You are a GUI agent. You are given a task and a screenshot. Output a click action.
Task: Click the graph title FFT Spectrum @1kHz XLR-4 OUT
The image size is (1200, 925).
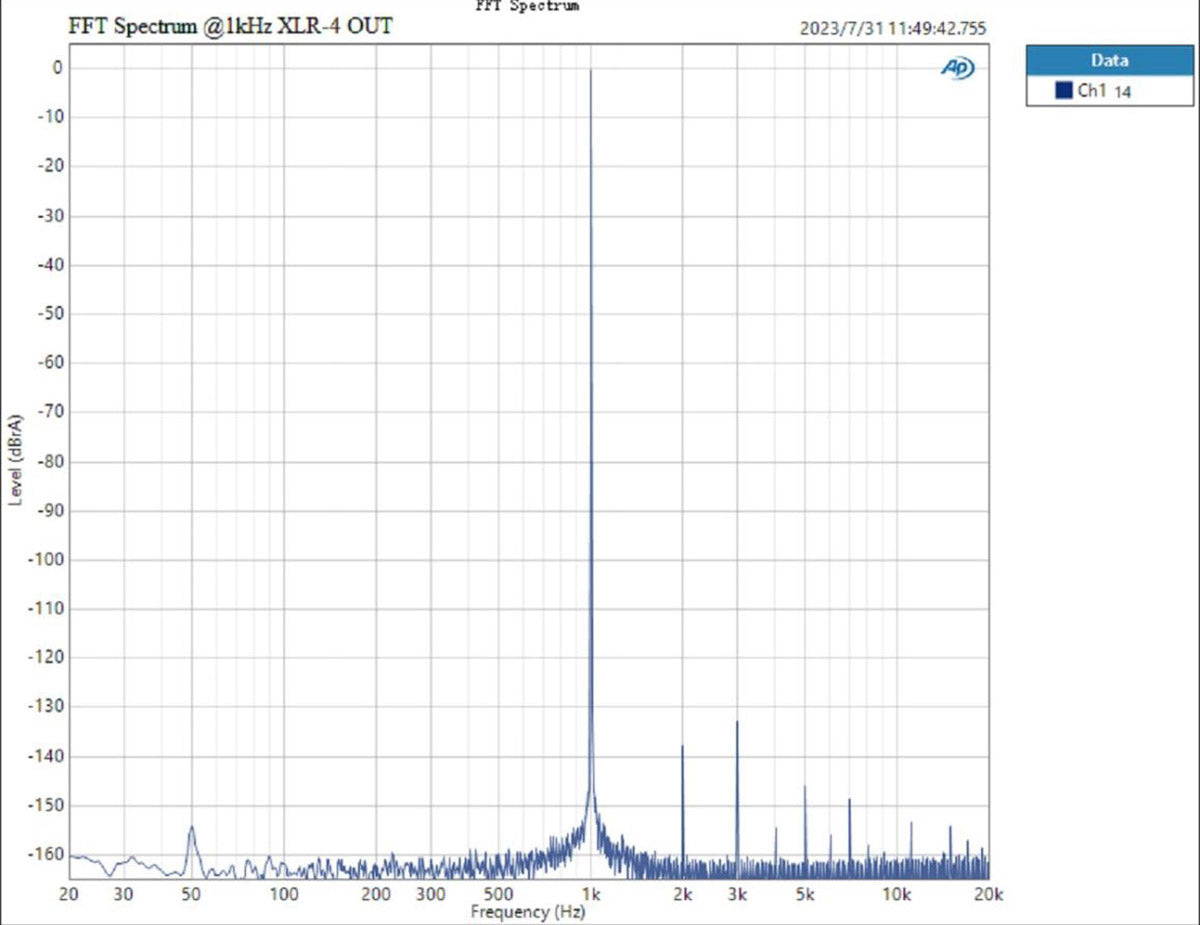(230, 27)
